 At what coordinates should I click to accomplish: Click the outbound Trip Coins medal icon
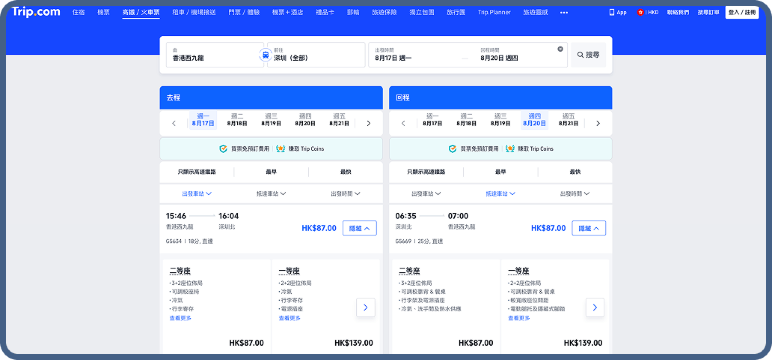(281, 149)
